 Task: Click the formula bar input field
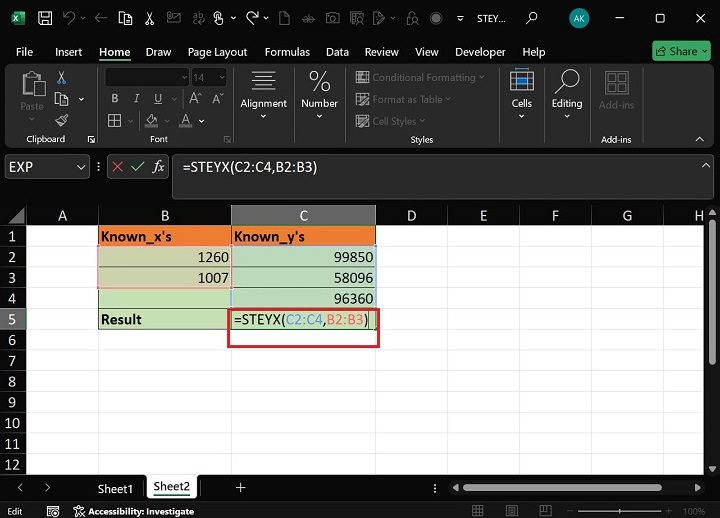pos(443,177)
